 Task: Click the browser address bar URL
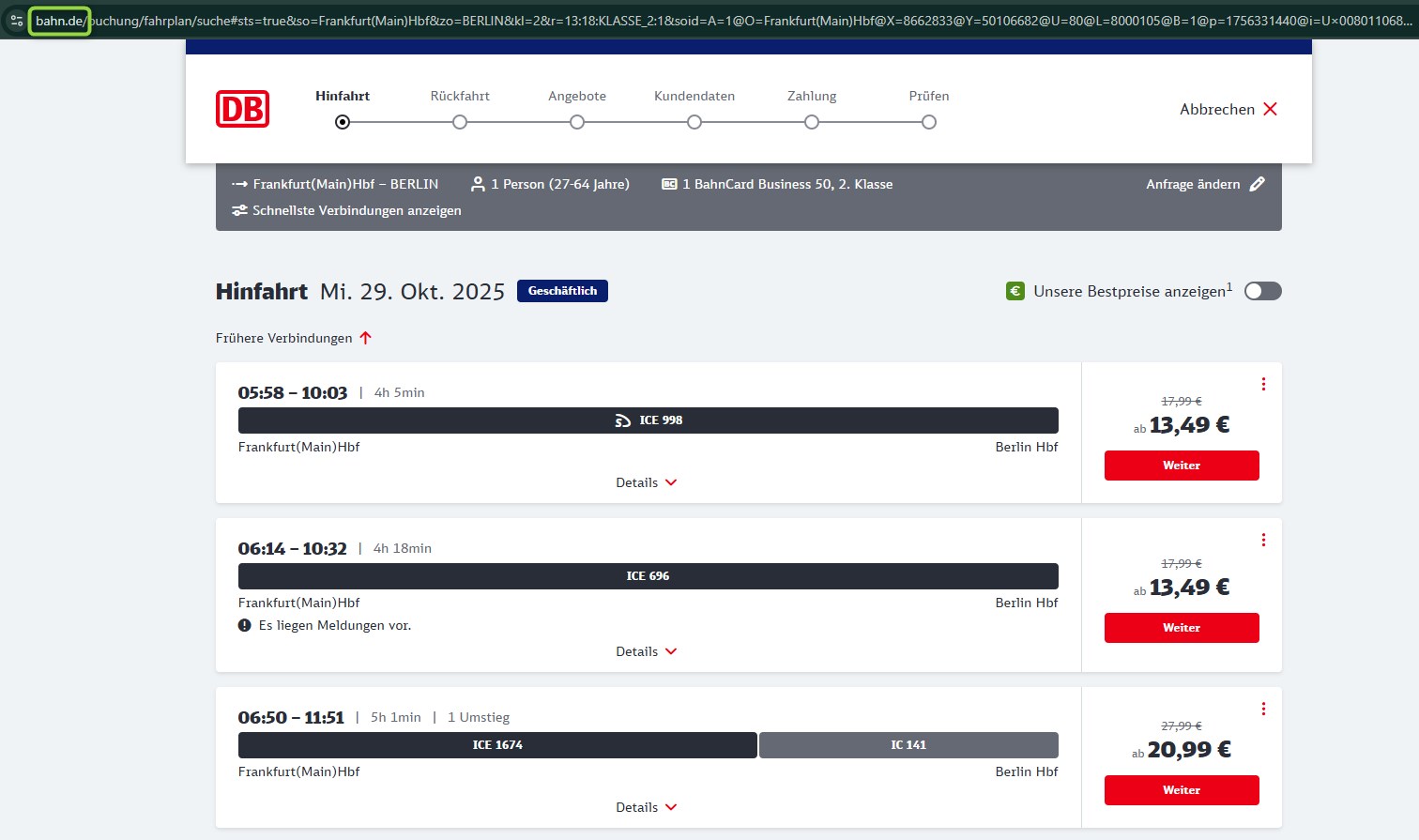[x=723, y=21]
